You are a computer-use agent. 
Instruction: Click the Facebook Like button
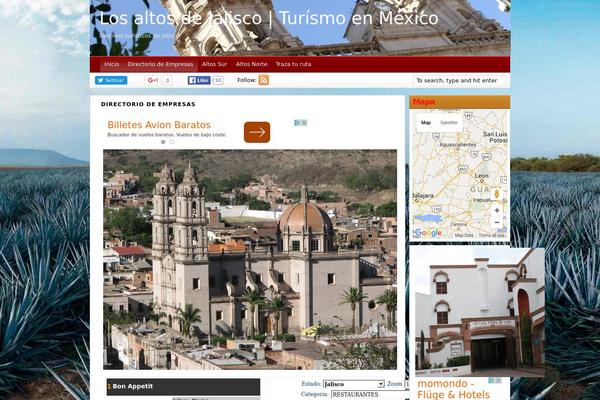[x=199, y=80]
